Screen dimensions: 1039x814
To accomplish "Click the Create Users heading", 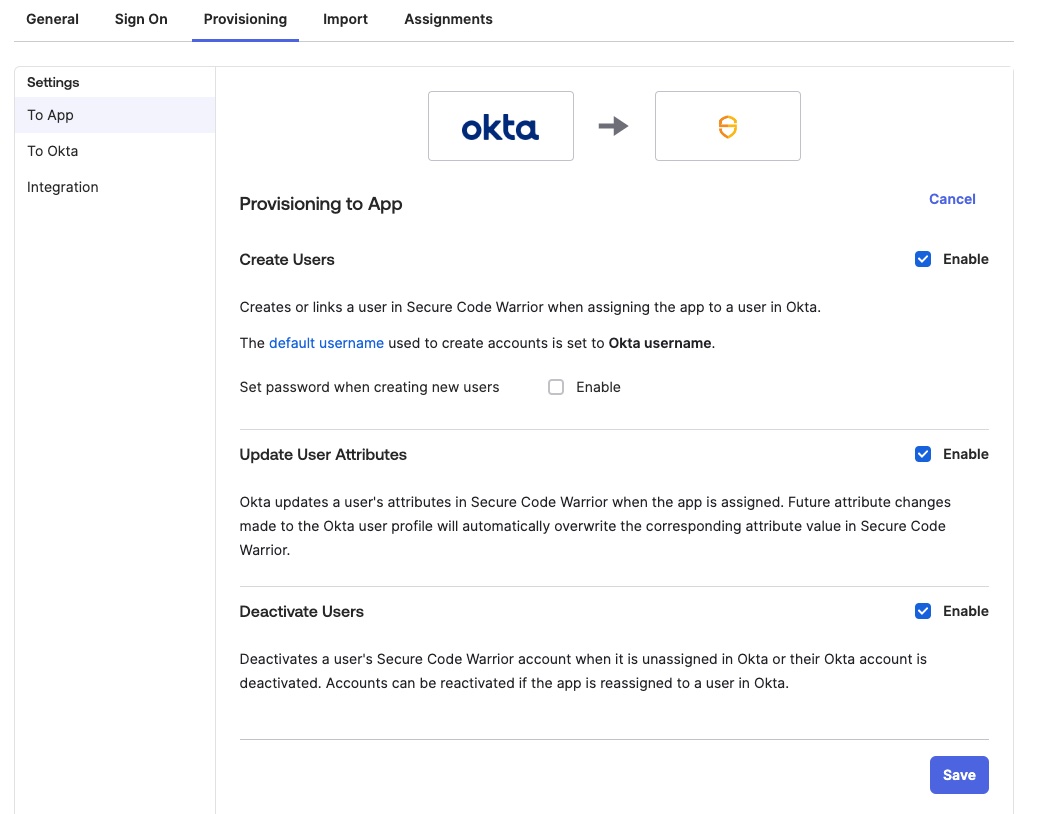I will 287,259.
